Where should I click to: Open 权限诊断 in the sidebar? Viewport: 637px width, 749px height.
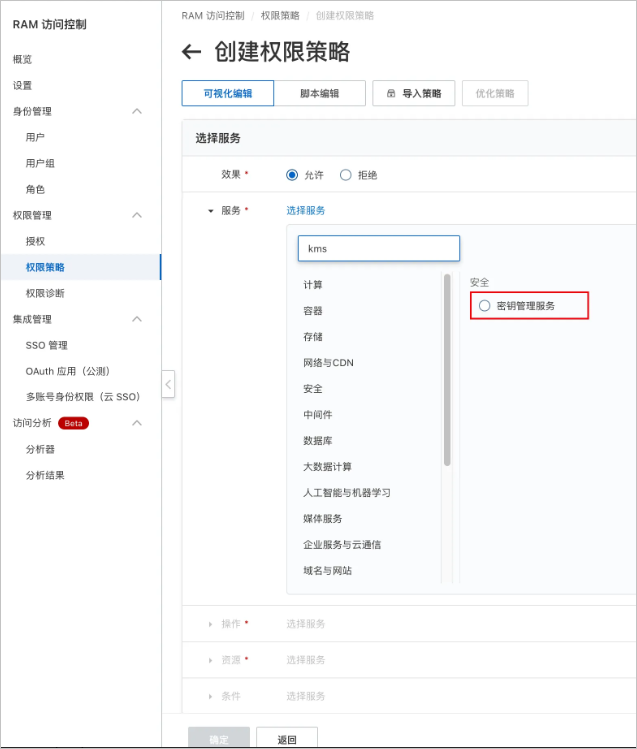[45, 293]
